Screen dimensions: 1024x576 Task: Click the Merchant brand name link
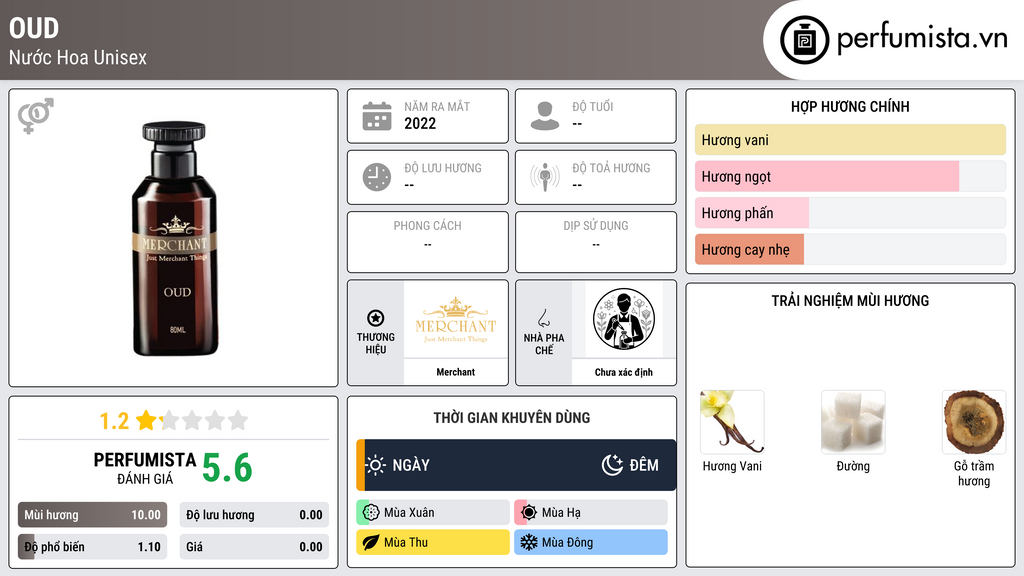(x=456, y=372)
